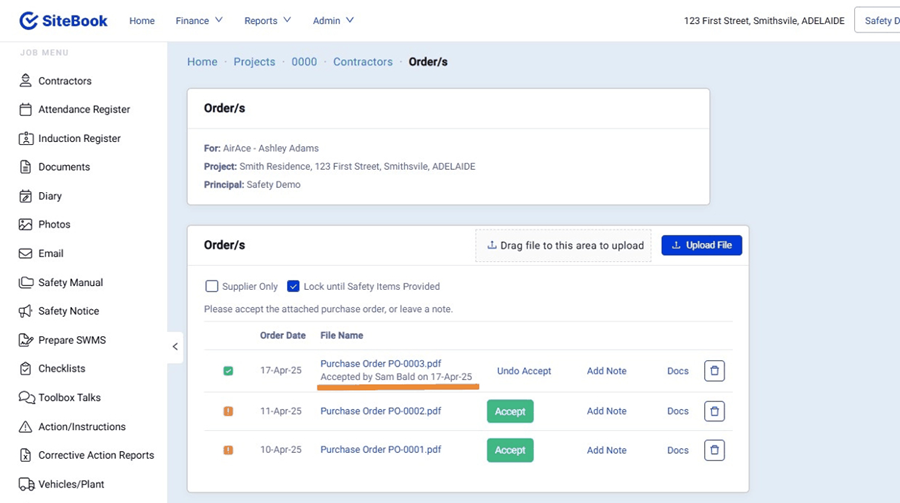Click trash icon for Purchase Order PO-0001
Screen dimensions: 900x503
[x=714, y=450]
